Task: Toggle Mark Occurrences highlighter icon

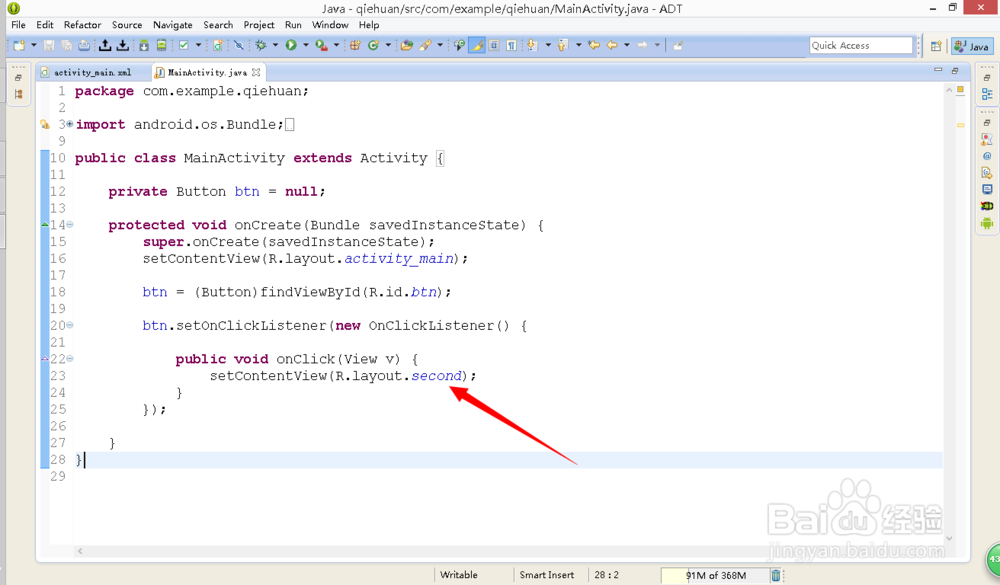Action: coord(476,45)
